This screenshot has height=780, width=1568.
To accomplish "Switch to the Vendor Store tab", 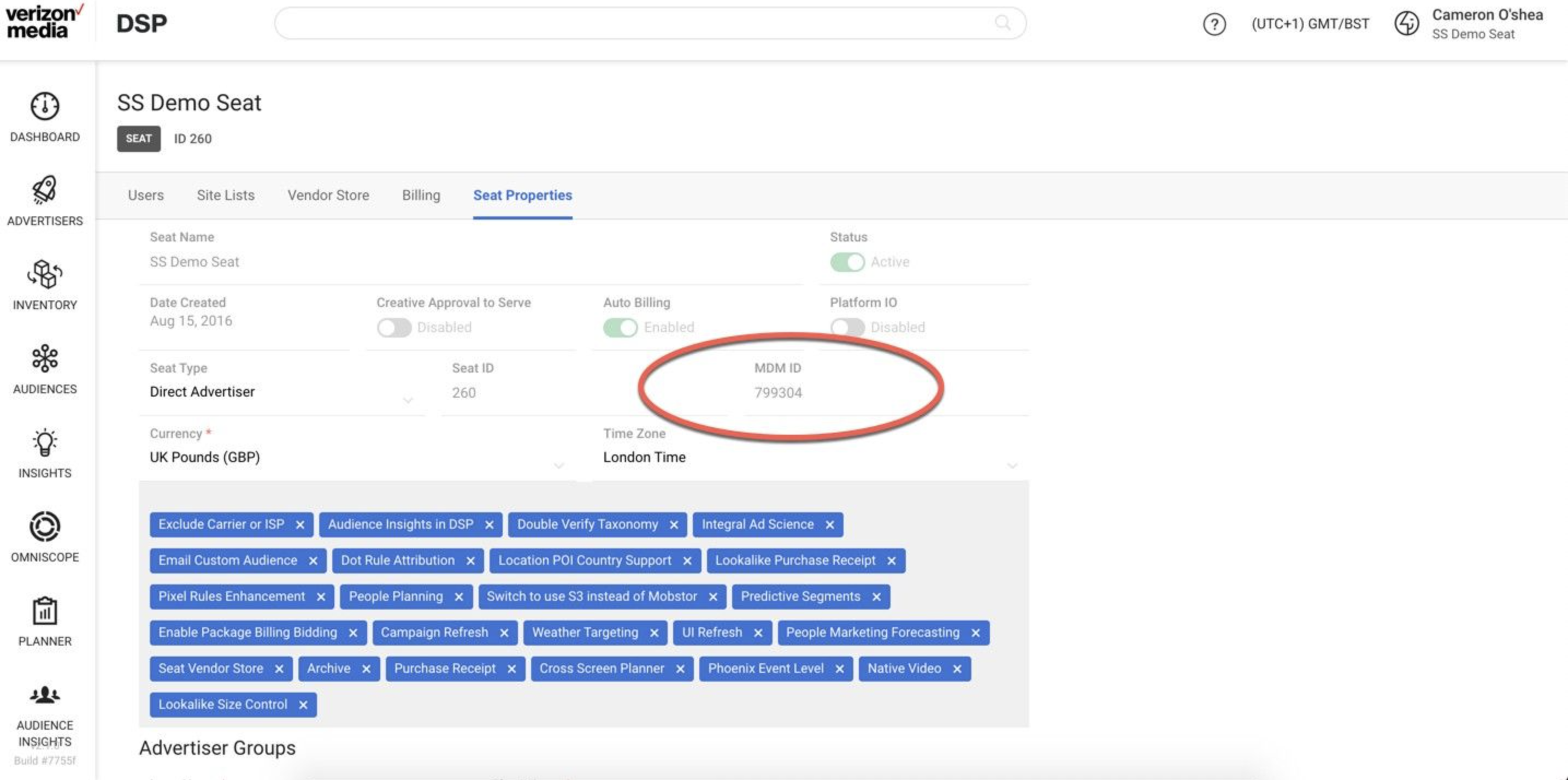I will pyautogui.click(x=328, y=196).
